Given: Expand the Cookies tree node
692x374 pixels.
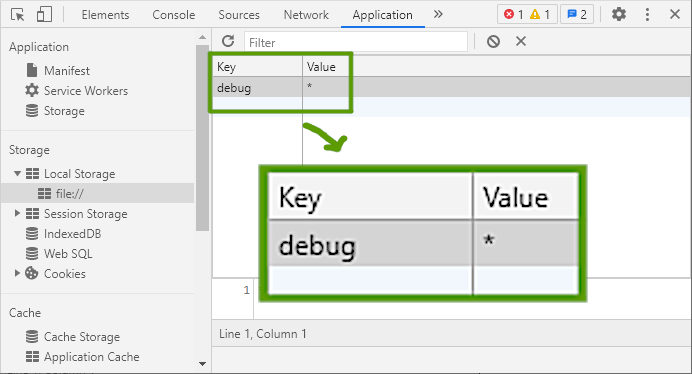Looking at the screenshot, I should (17, 273).
